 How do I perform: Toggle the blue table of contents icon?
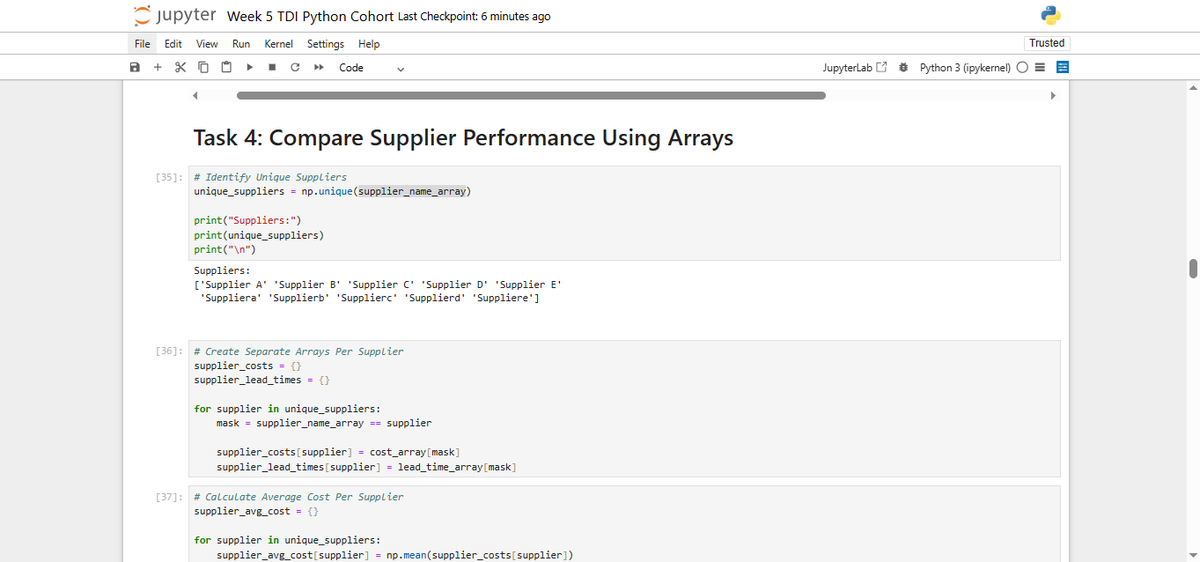pos(1062,68)
